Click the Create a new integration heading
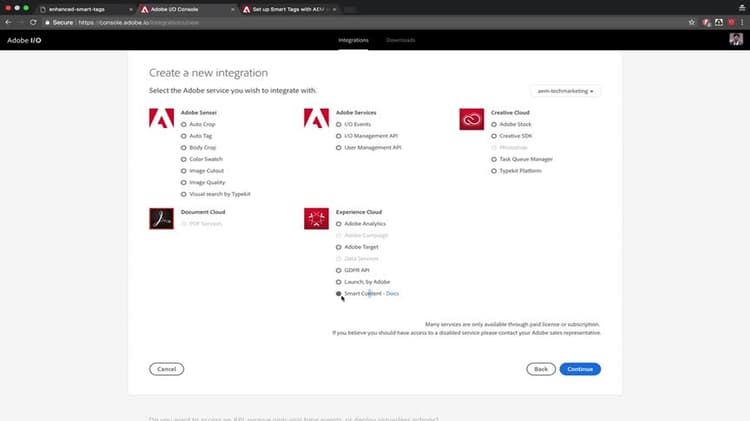Image resolution: width=750 pixels, height=421 pixels. [x=209, y=73]
